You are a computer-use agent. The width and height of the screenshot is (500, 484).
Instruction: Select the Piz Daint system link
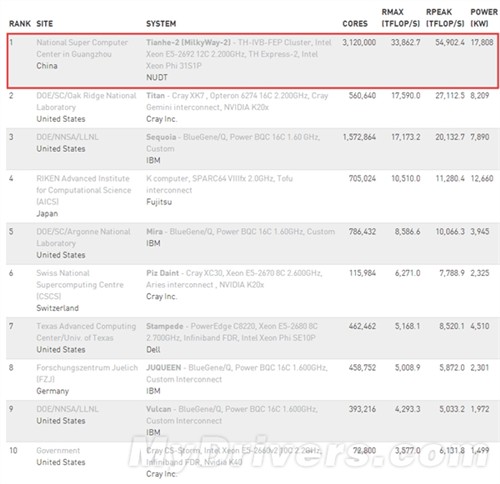[x=234, y=279]
